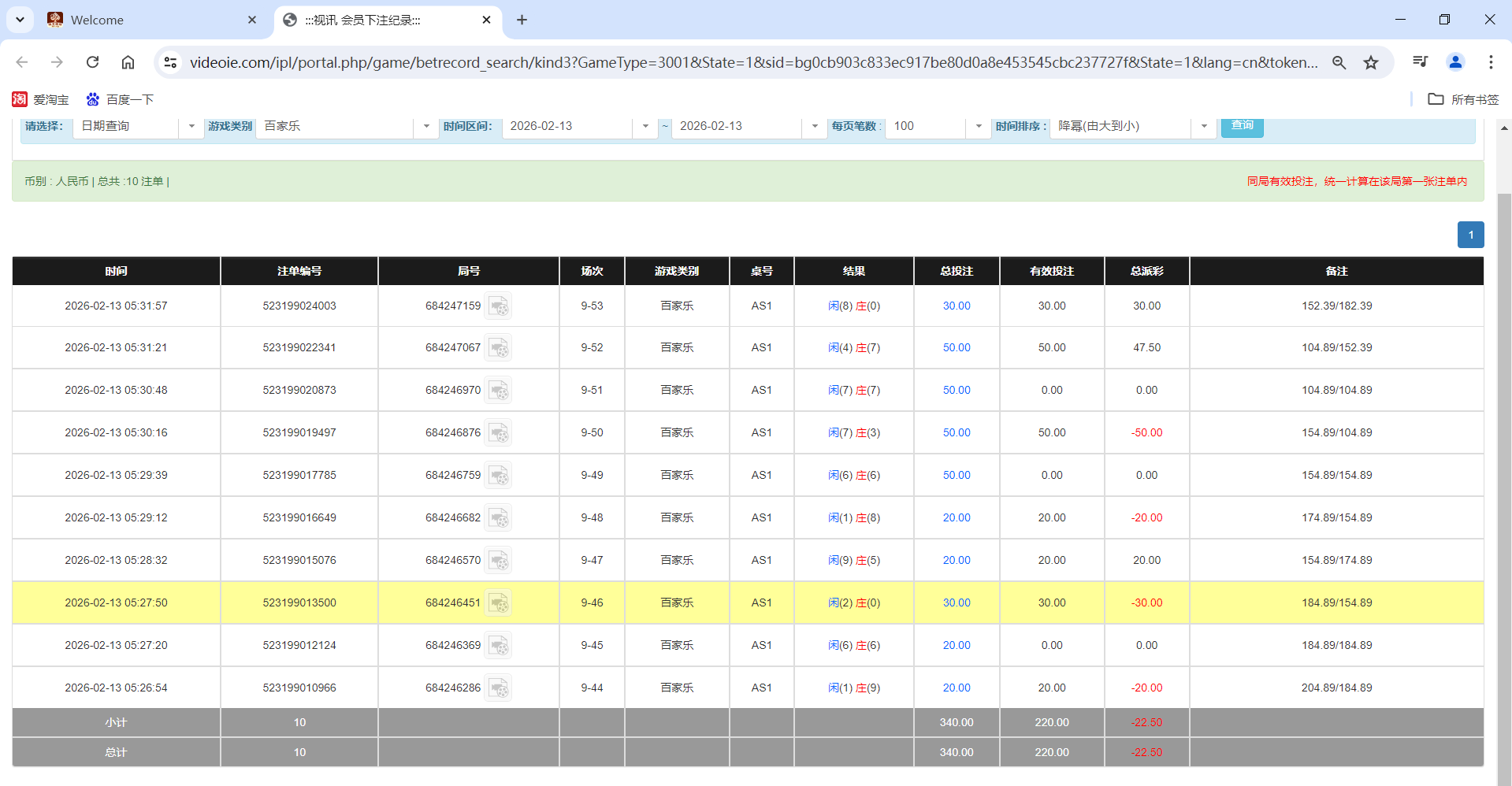Click the zoom magnifier in the address bar

click(x=1339, y=62)
